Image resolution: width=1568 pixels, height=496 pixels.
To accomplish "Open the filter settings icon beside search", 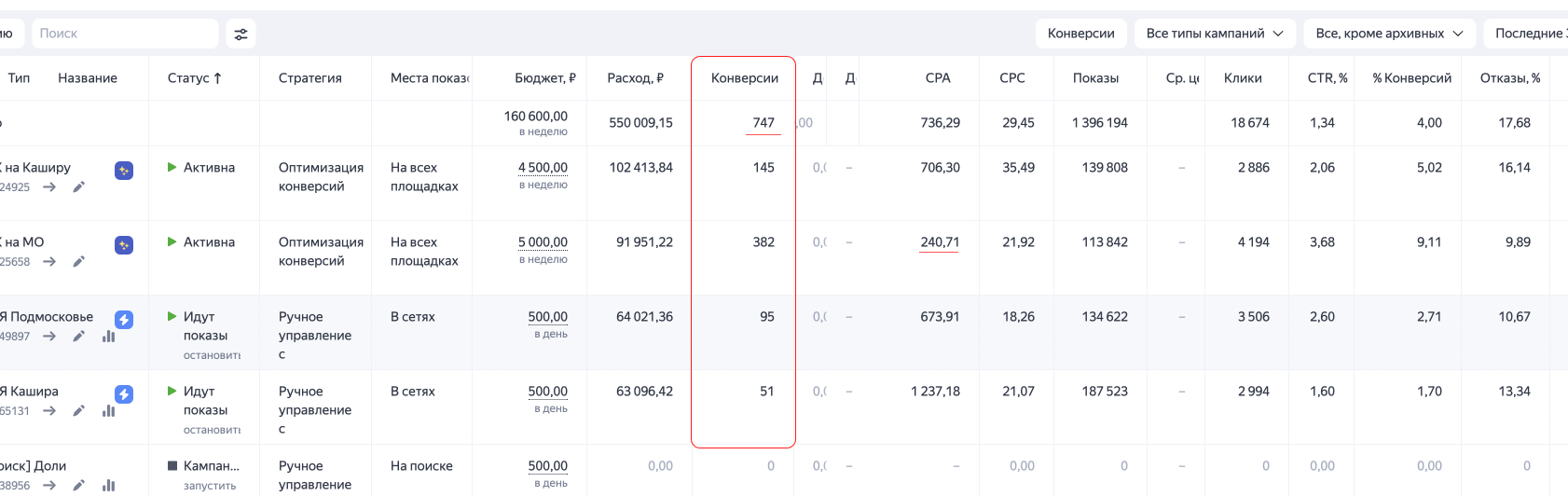I will (241, 34).
